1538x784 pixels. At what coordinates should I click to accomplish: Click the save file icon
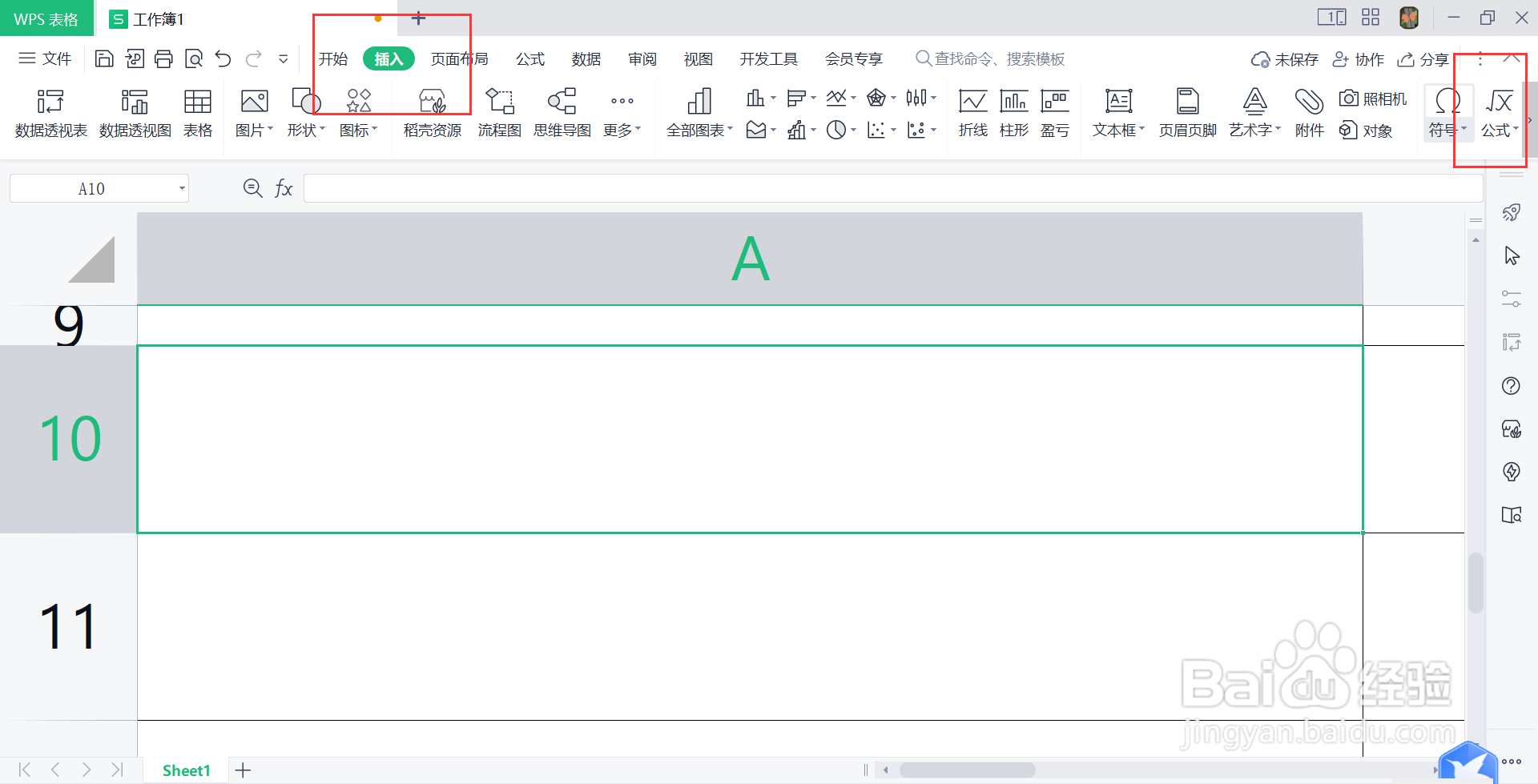[x=104, y=58]
